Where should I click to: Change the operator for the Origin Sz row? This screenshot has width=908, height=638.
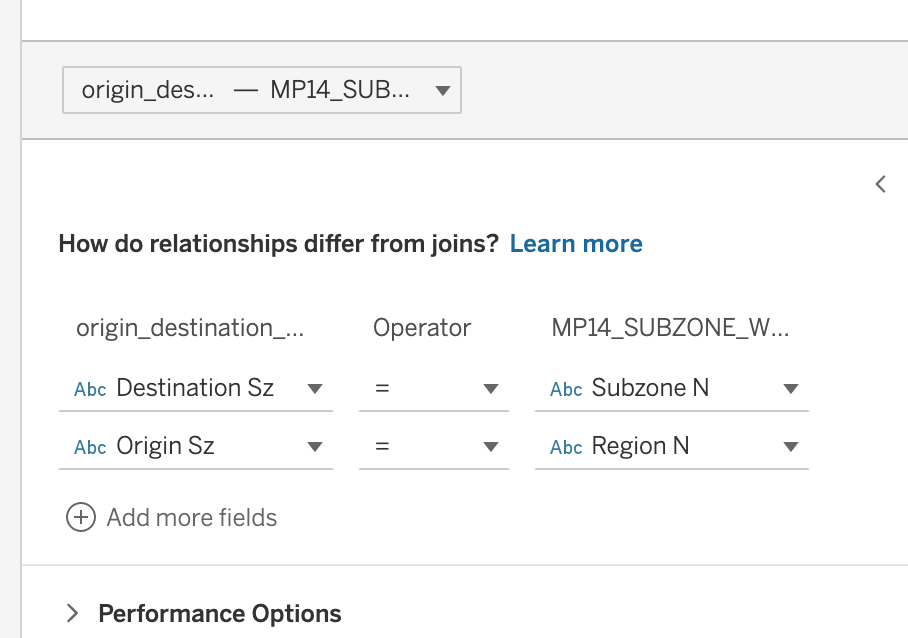coord(434,447)
